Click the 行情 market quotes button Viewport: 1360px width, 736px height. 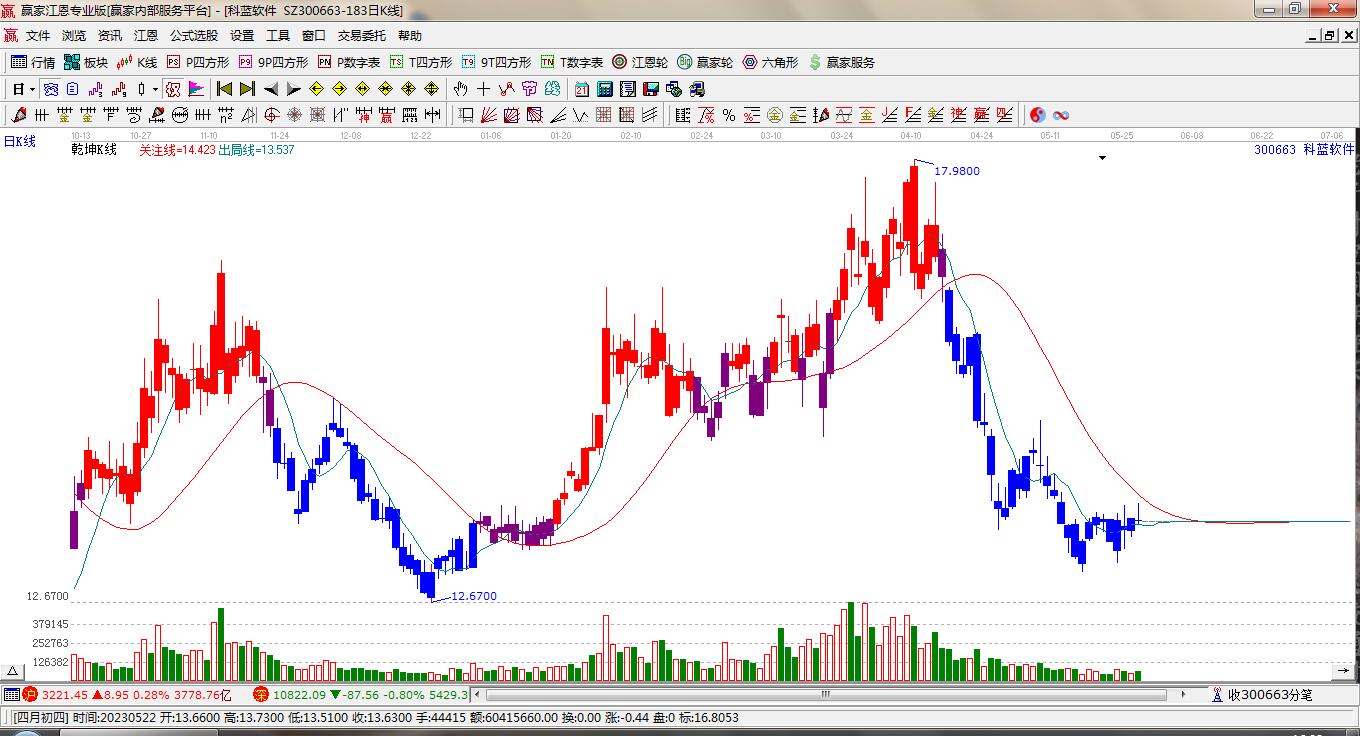(33, 62)
